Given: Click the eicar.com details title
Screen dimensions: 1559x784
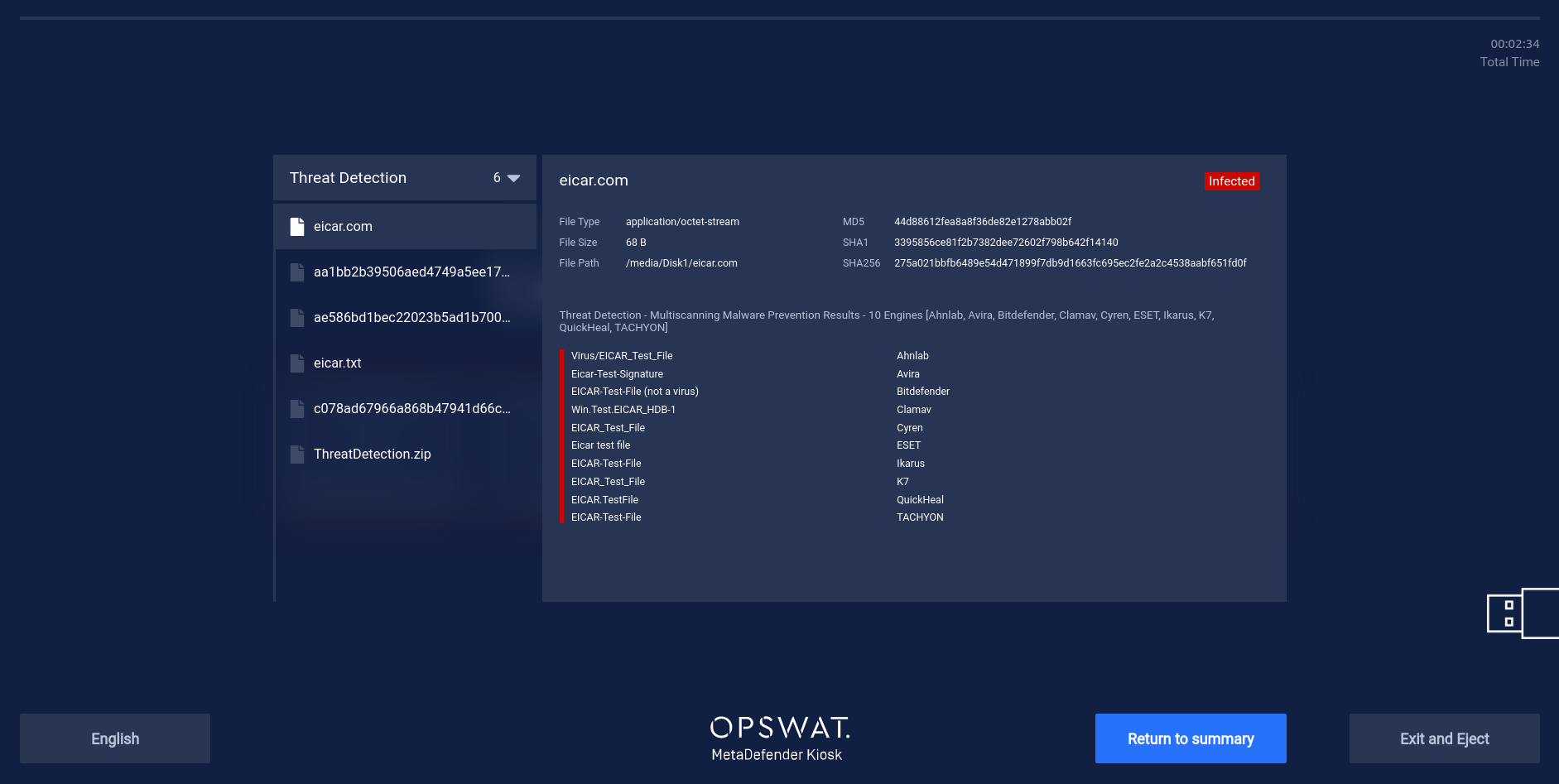Looking at the screenshot, I should coord(594,180).
